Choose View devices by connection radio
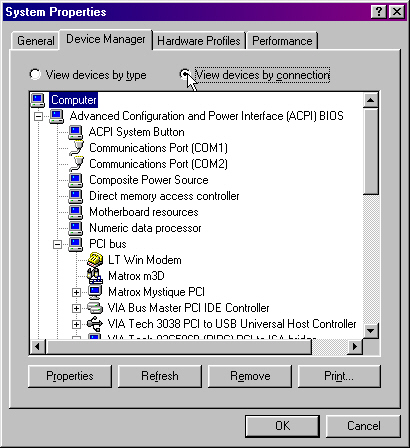410x448 pixels. [x=185, y=74]
